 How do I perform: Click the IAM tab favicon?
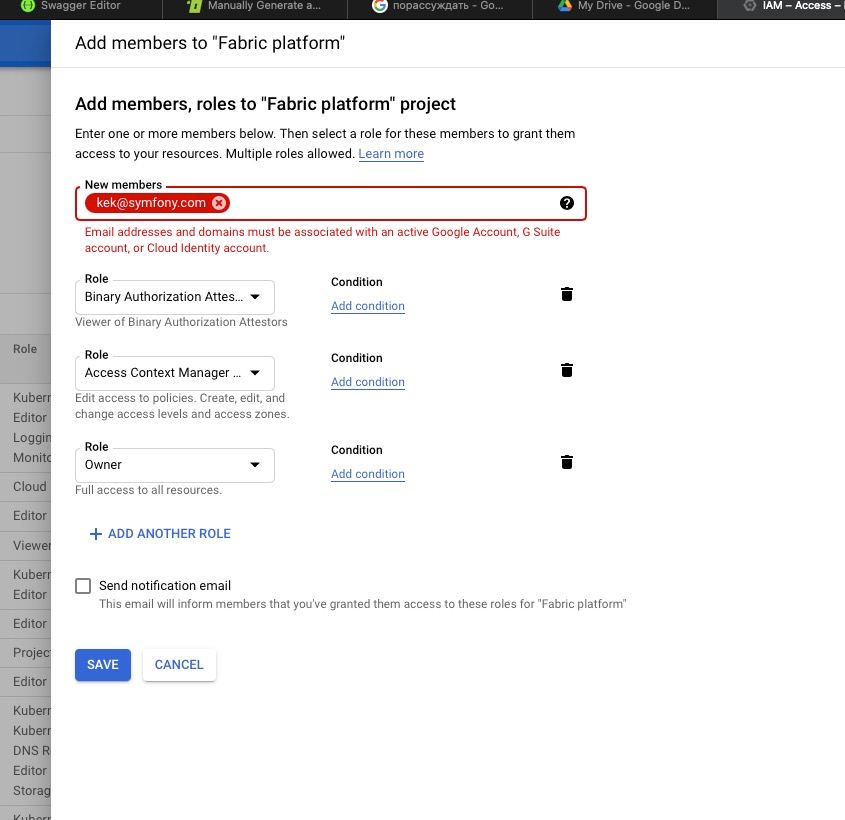(x=749, y=6)
